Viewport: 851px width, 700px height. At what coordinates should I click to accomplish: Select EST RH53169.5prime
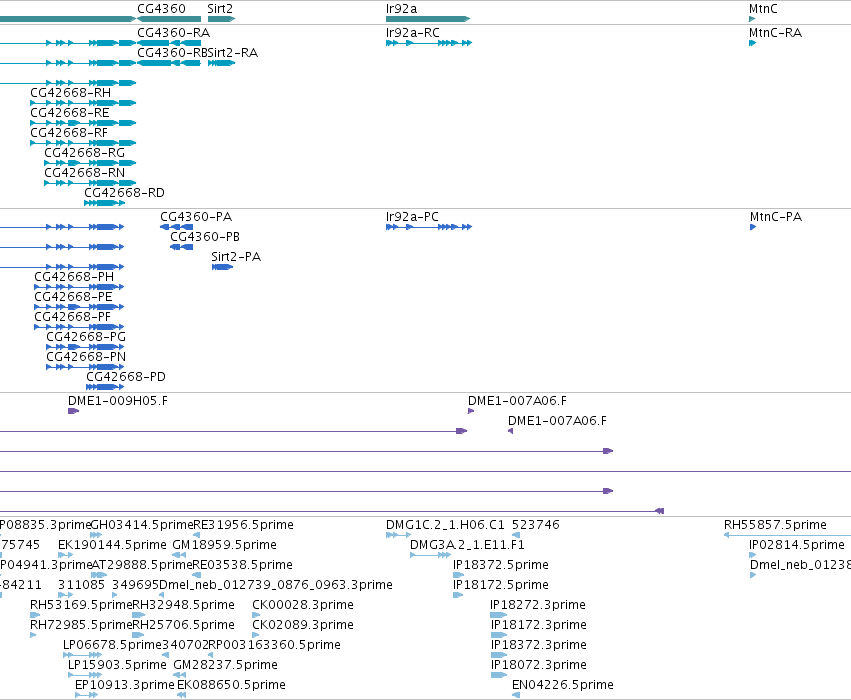[81, 604]
